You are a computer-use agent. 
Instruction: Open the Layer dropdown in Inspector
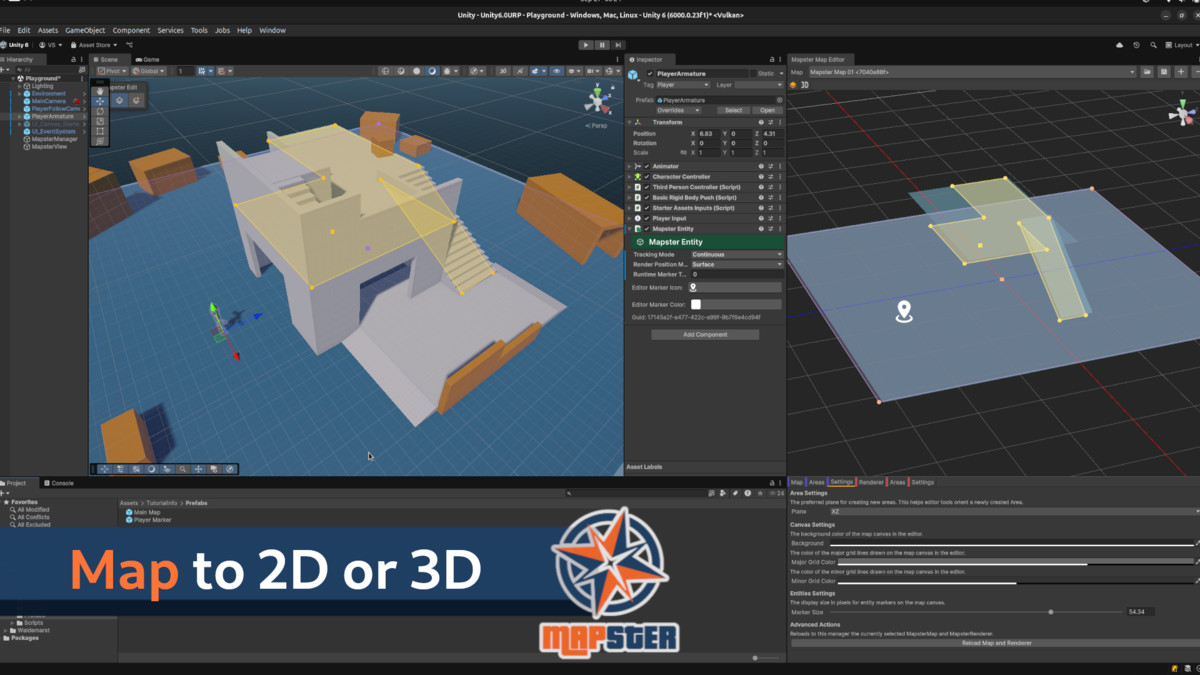tap(758, 85)
